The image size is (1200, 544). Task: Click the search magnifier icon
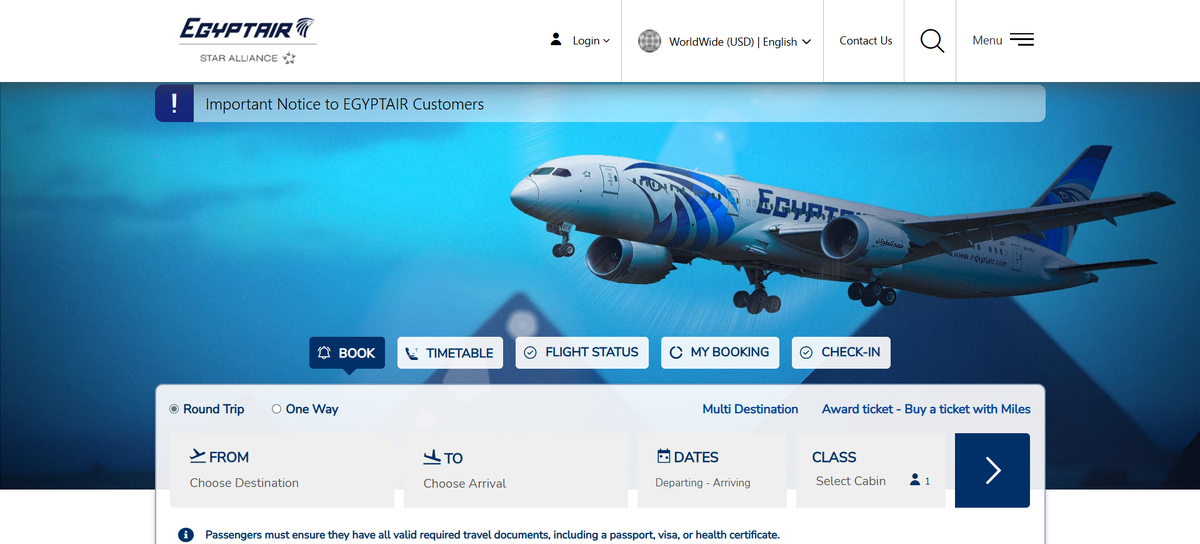[931, 41]
